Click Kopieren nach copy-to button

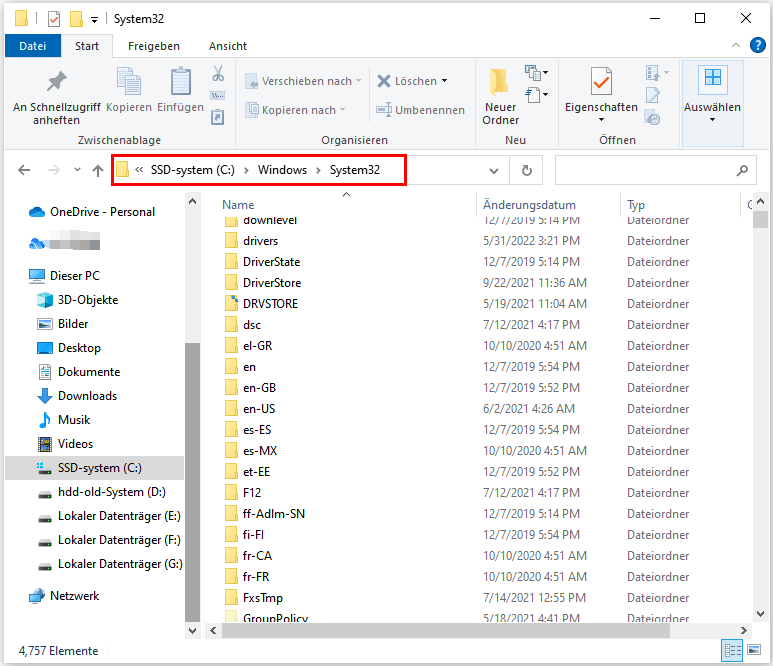(295, 110)
